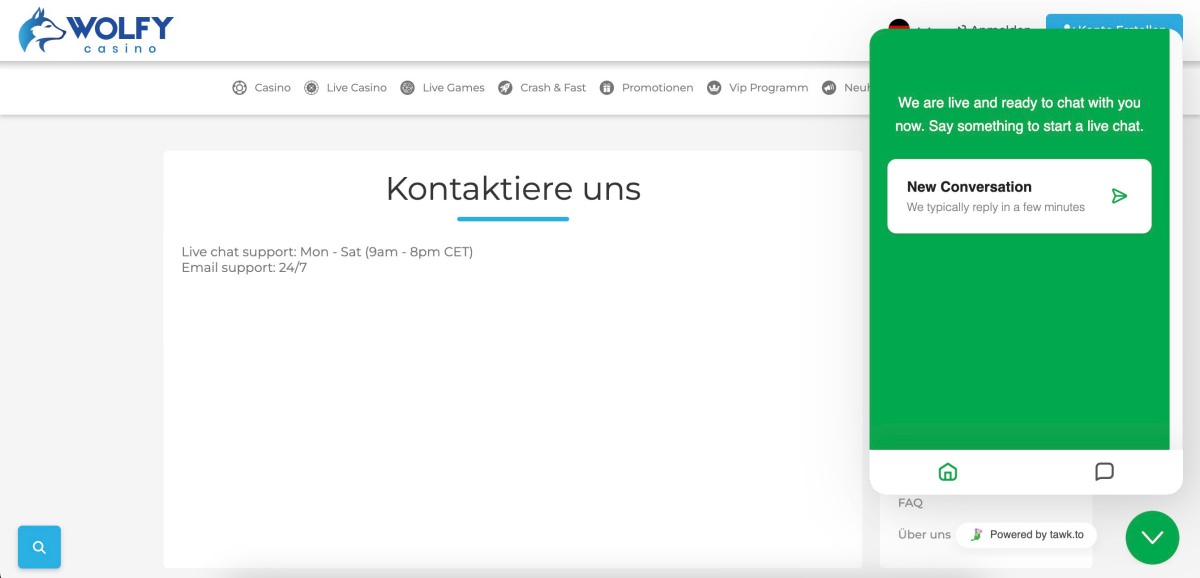Send a new conversation via arrow icon
This screenshot has height=578, width=1200.
[x=1119, y=196]
